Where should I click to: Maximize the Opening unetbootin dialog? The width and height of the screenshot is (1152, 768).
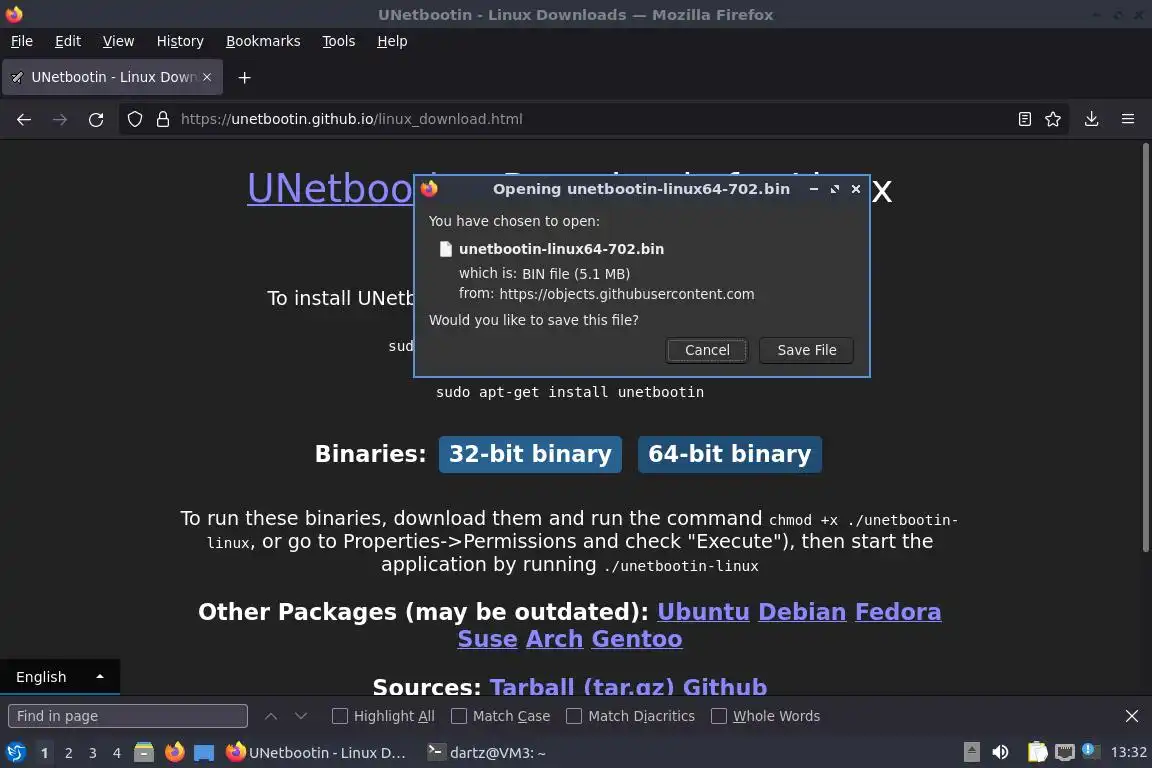pyautogui.click(x=835, y=189)
